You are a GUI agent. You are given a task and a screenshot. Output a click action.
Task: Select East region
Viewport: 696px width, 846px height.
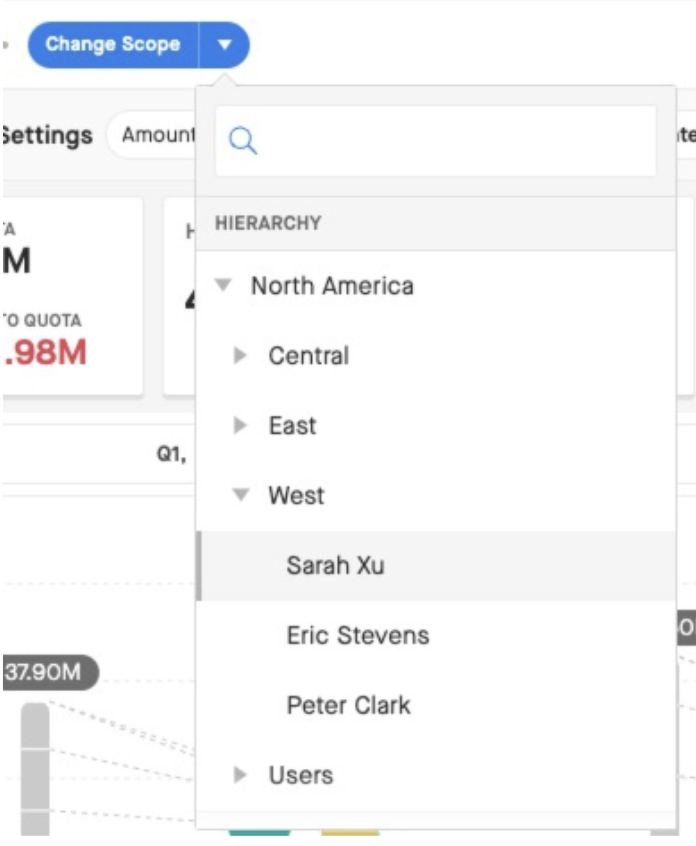[292, 426]
